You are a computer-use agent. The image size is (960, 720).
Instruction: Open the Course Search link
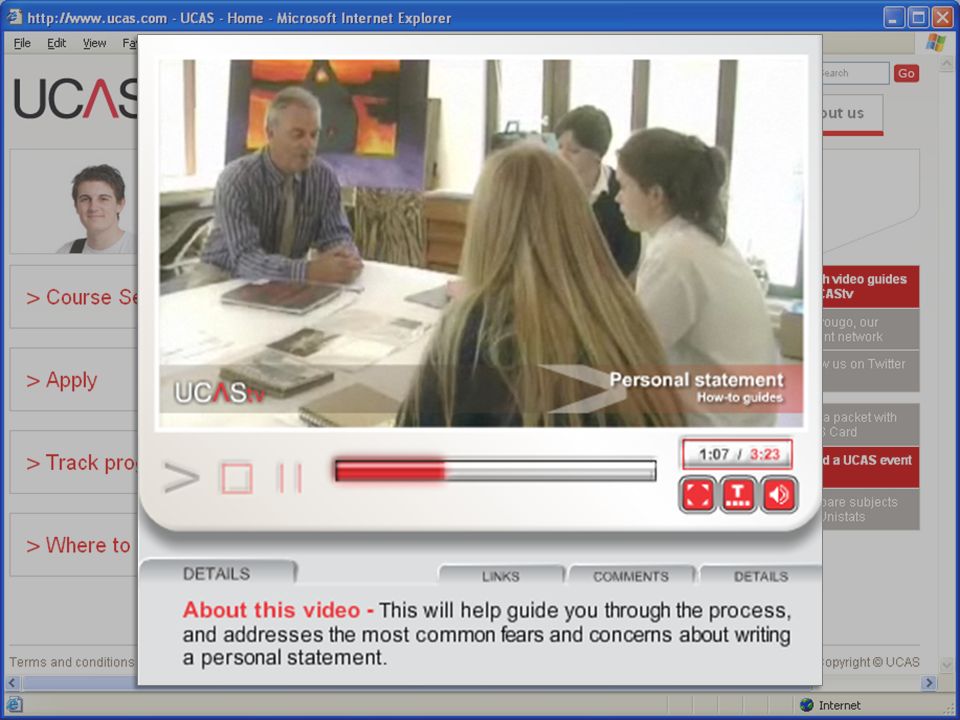point(74,298)
